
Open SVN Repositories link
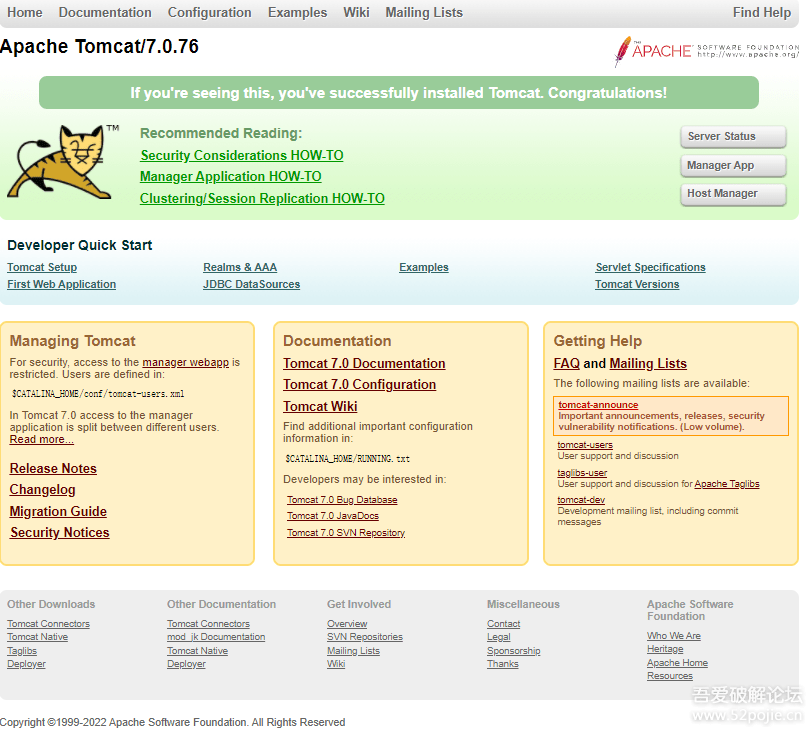[365, 637]
